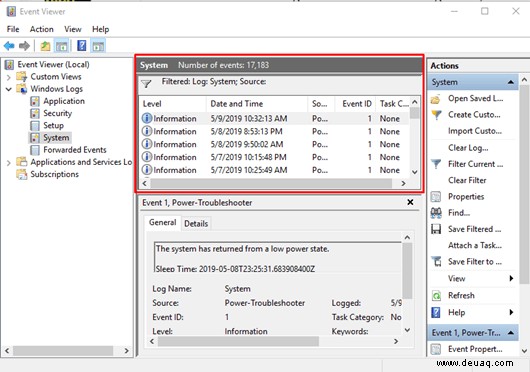Click the Subscriptions icon in tree
This screenshot has width=530, height=372.
(22, 174)
